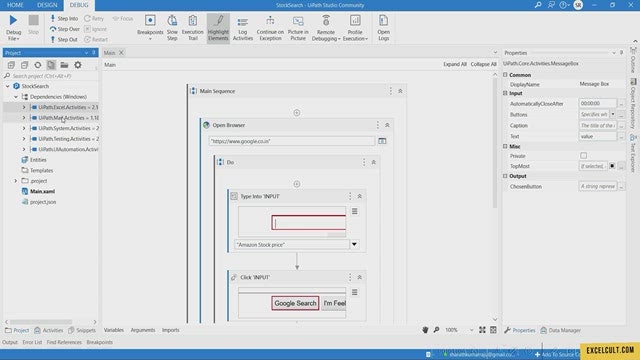Collapse the Common property group
The image size is (640, 360).
505,75
